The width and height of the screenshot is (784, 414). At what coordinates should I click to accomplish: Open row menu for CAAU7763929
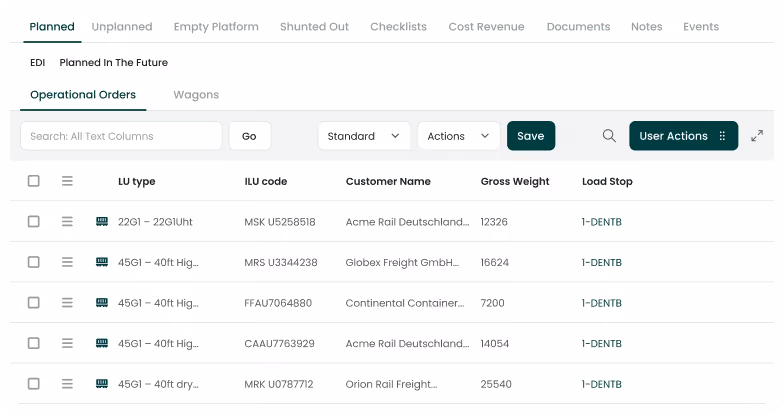[x=67, y=343]
